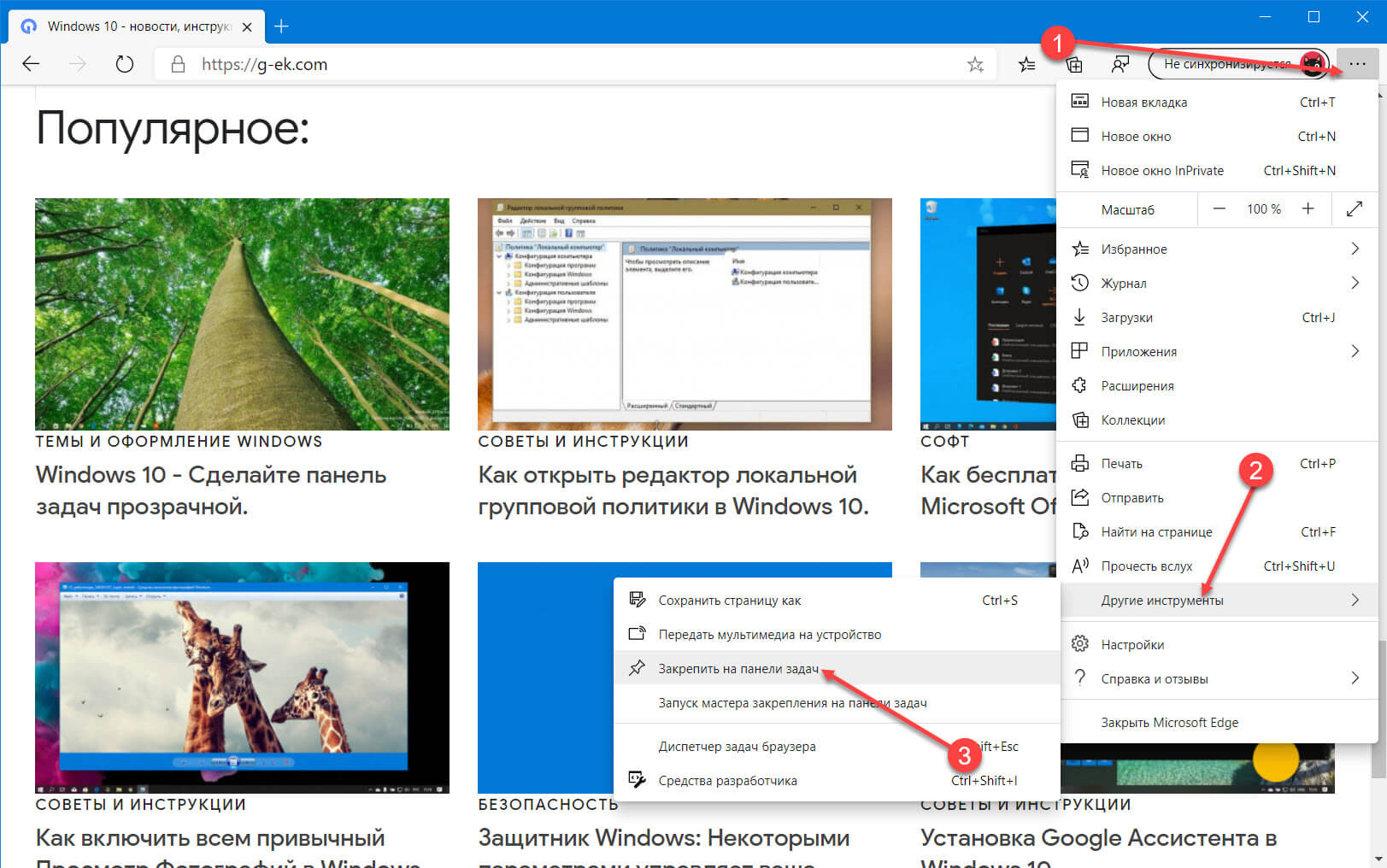Open the Feedback toolbar icon
Image resolution: width=1387 pixels, height=868 pixels.
[x=1120, y=64]
